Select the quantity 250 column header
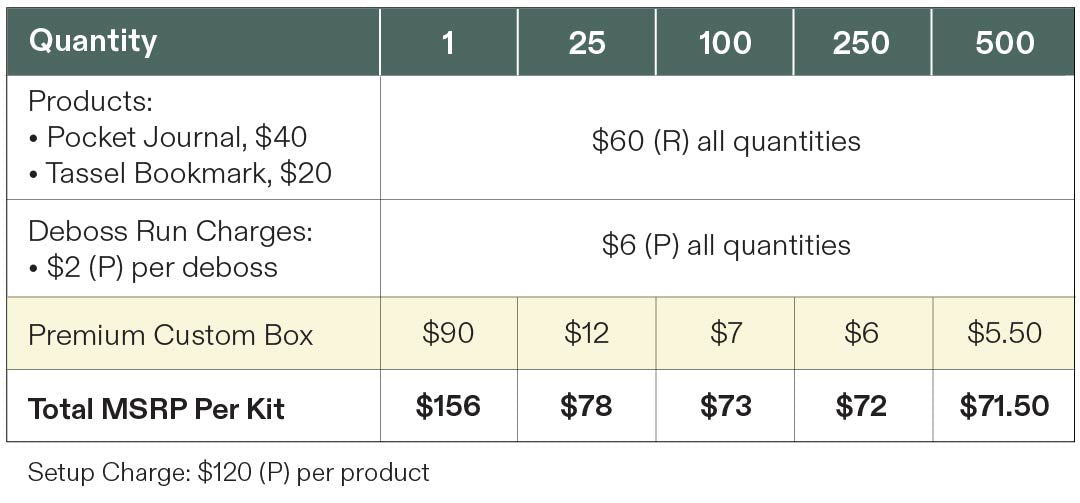Image resolution: width=1080 pixels, height=503 pixels. click(x=862, y=41)
